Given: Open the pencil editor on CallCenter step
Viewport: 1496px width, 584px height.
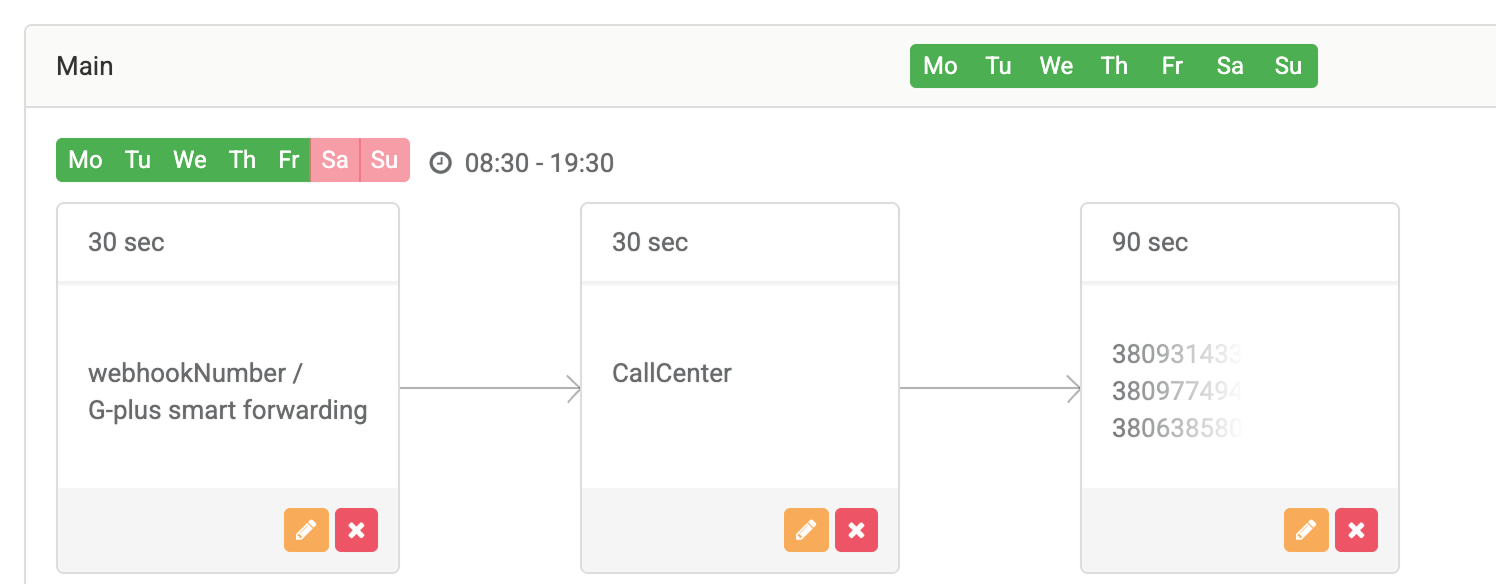Looking at the screenshot, I should (806, 530).
